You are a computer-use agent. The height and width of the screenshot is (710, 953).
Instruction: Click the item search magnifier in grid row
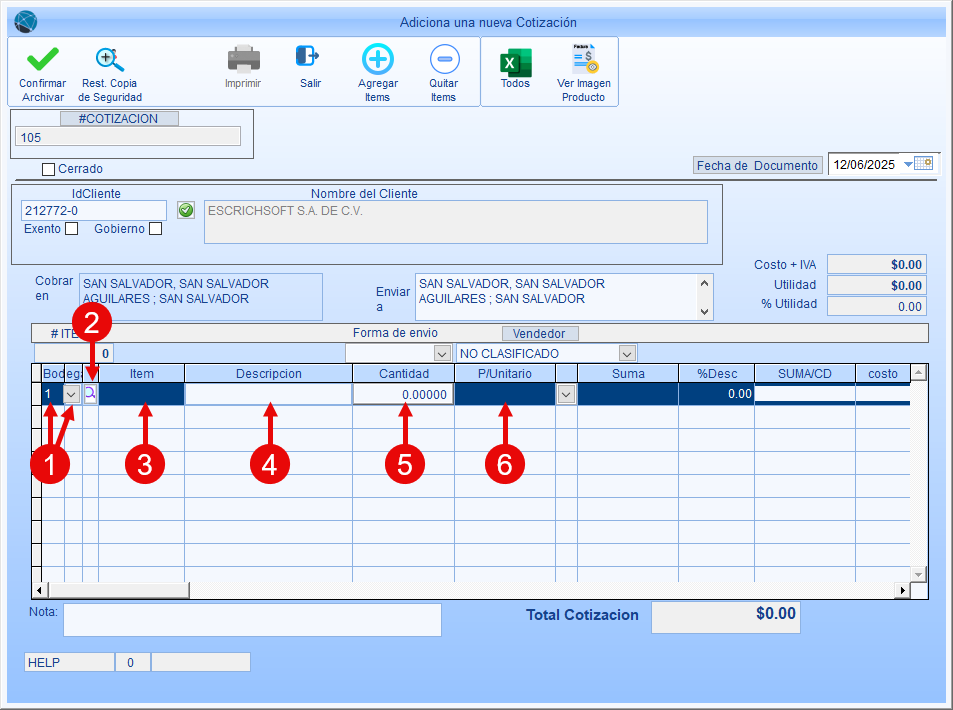[90, 394]
